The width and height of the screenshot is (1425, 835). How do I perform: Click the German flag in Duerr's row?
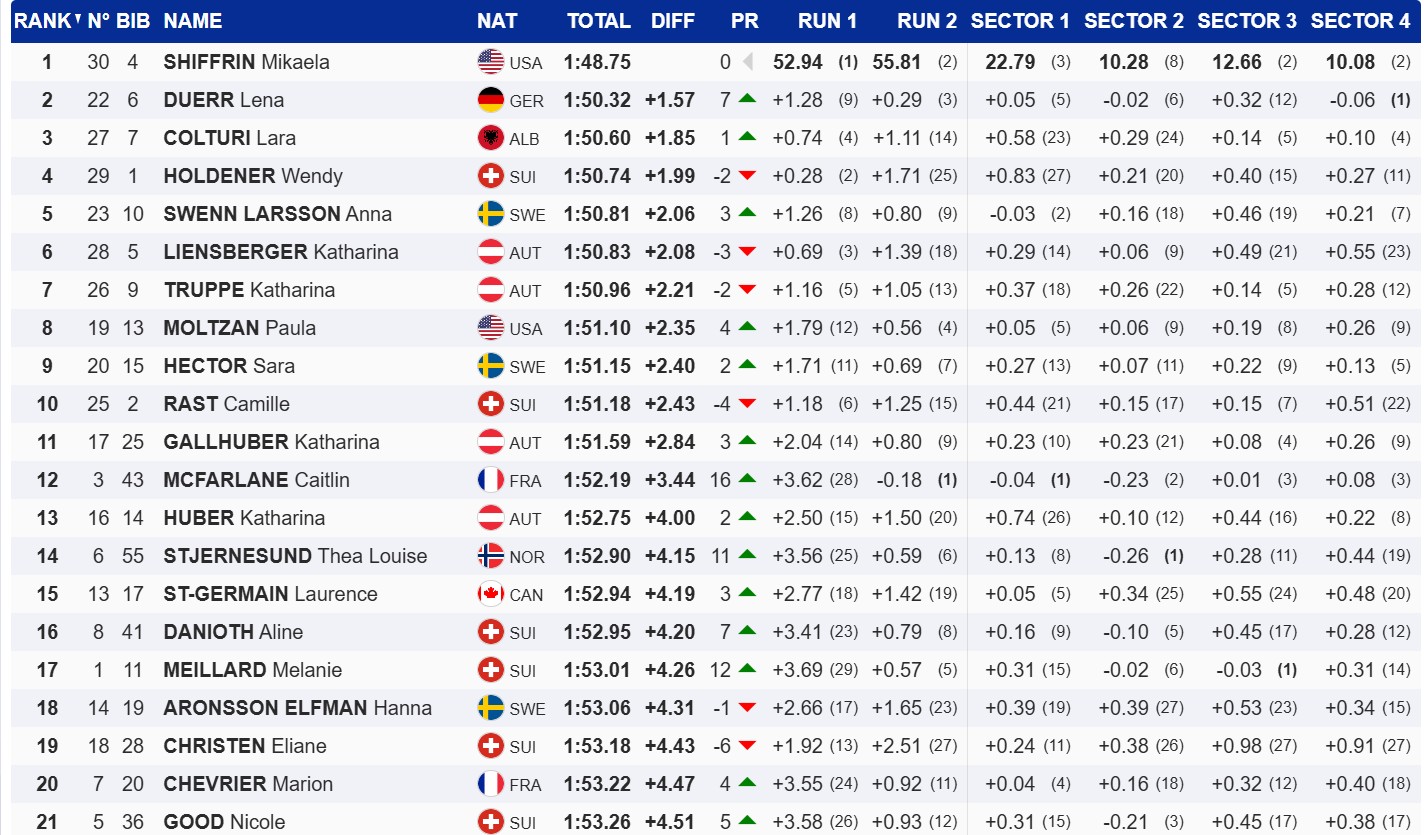[490, 100]
